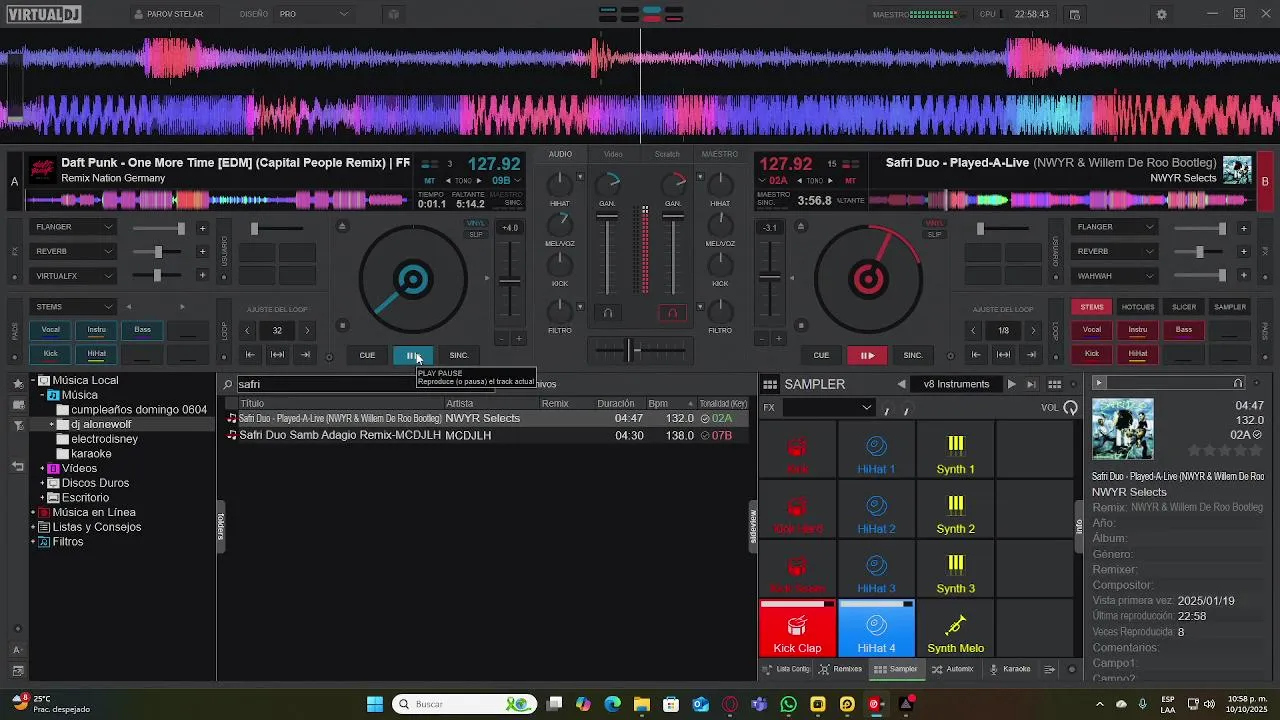Switch deck B pads to SLICER

click(x=1184, y=307)
